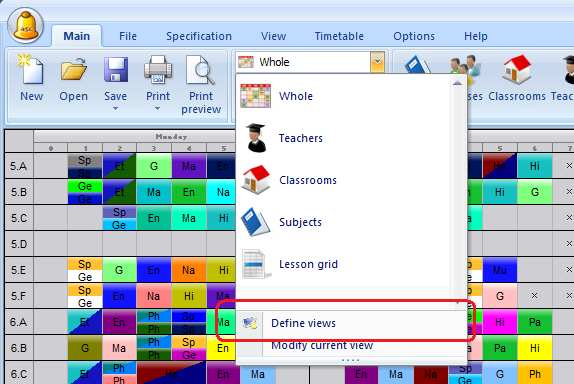Expand the Print options arrow

158,109
